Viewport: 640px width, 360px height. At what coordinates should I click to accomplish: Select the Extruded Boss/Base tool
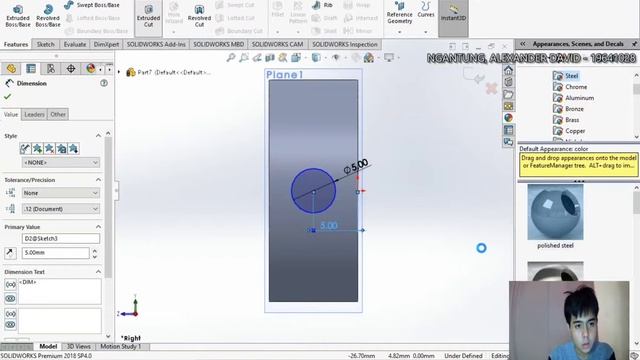(x=18, y=16)
